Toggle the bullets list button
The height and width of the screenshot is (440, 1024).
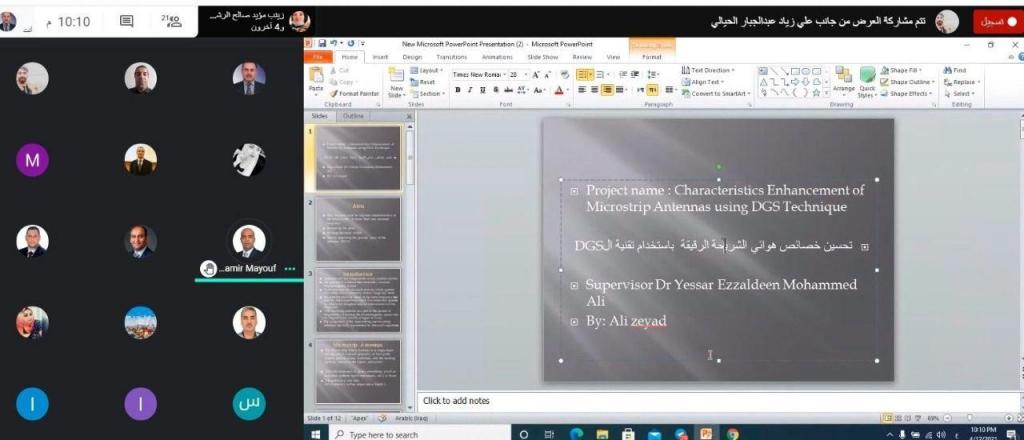click(x=584, y=74)
